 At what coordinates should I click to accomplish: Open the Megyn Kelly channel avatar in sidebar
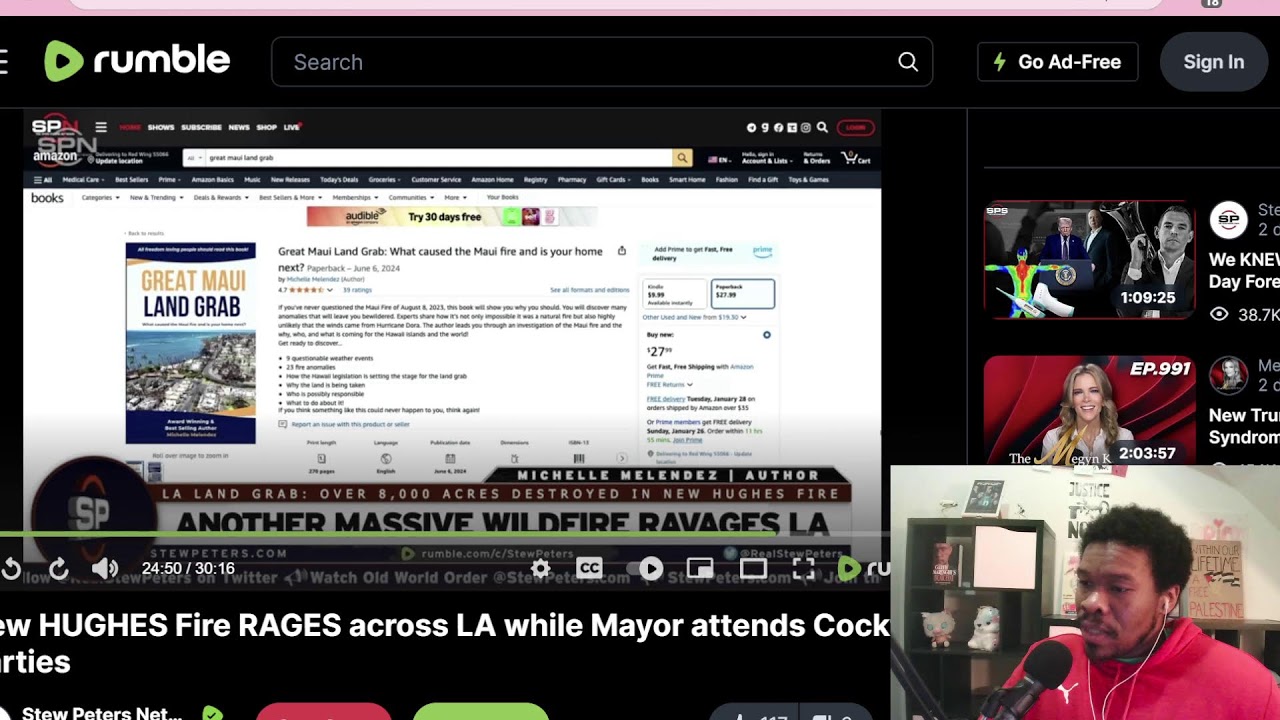[x=1228, y=376]
